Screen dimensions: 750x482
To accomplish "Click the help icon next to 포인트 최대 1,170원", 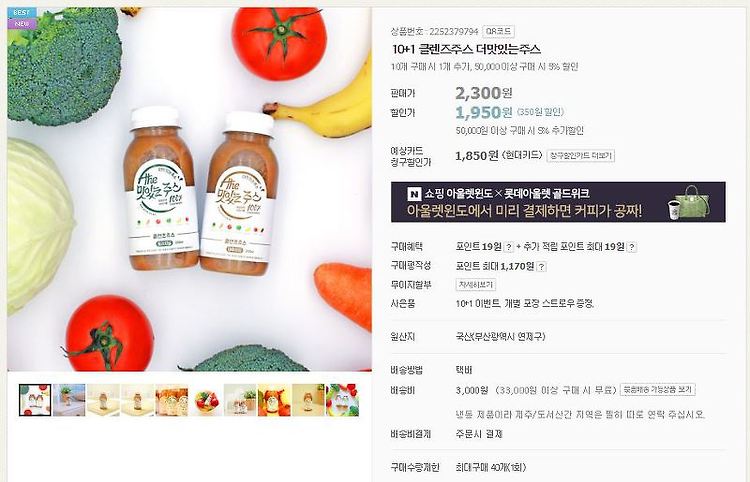I will coord(541,267).
